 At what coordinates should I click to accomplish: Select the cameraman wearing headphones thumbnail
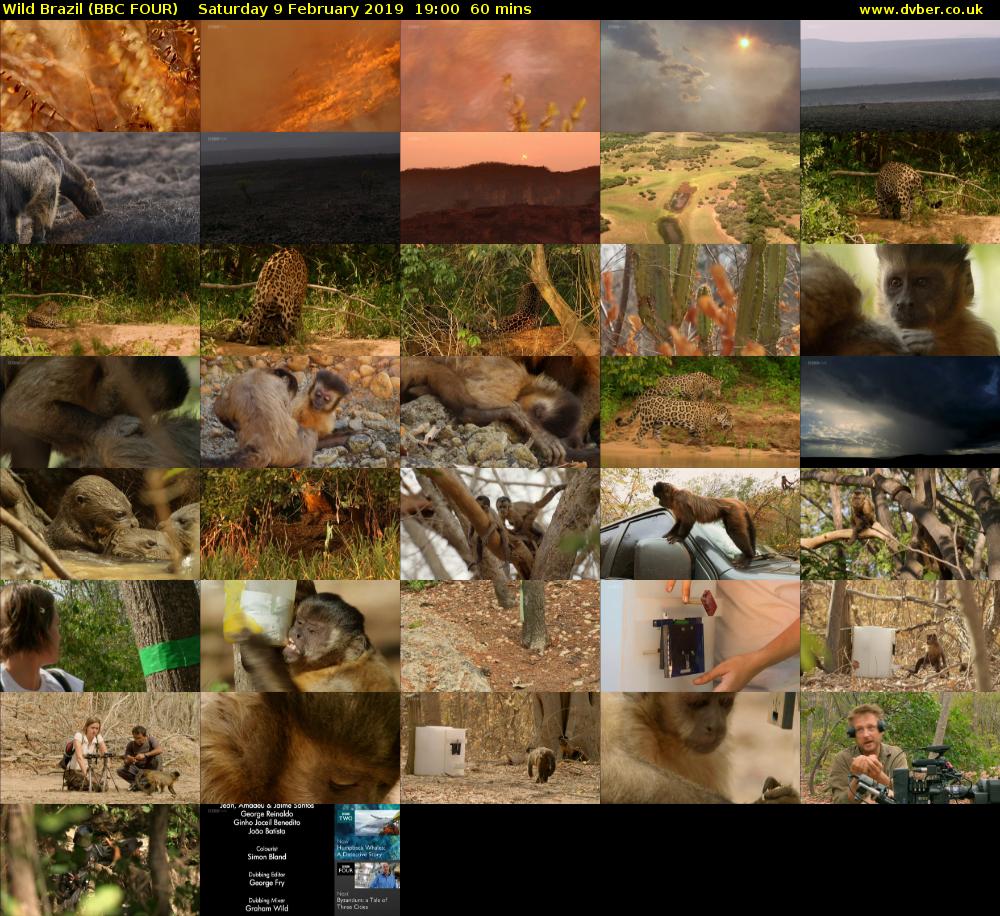click(900, 748)
